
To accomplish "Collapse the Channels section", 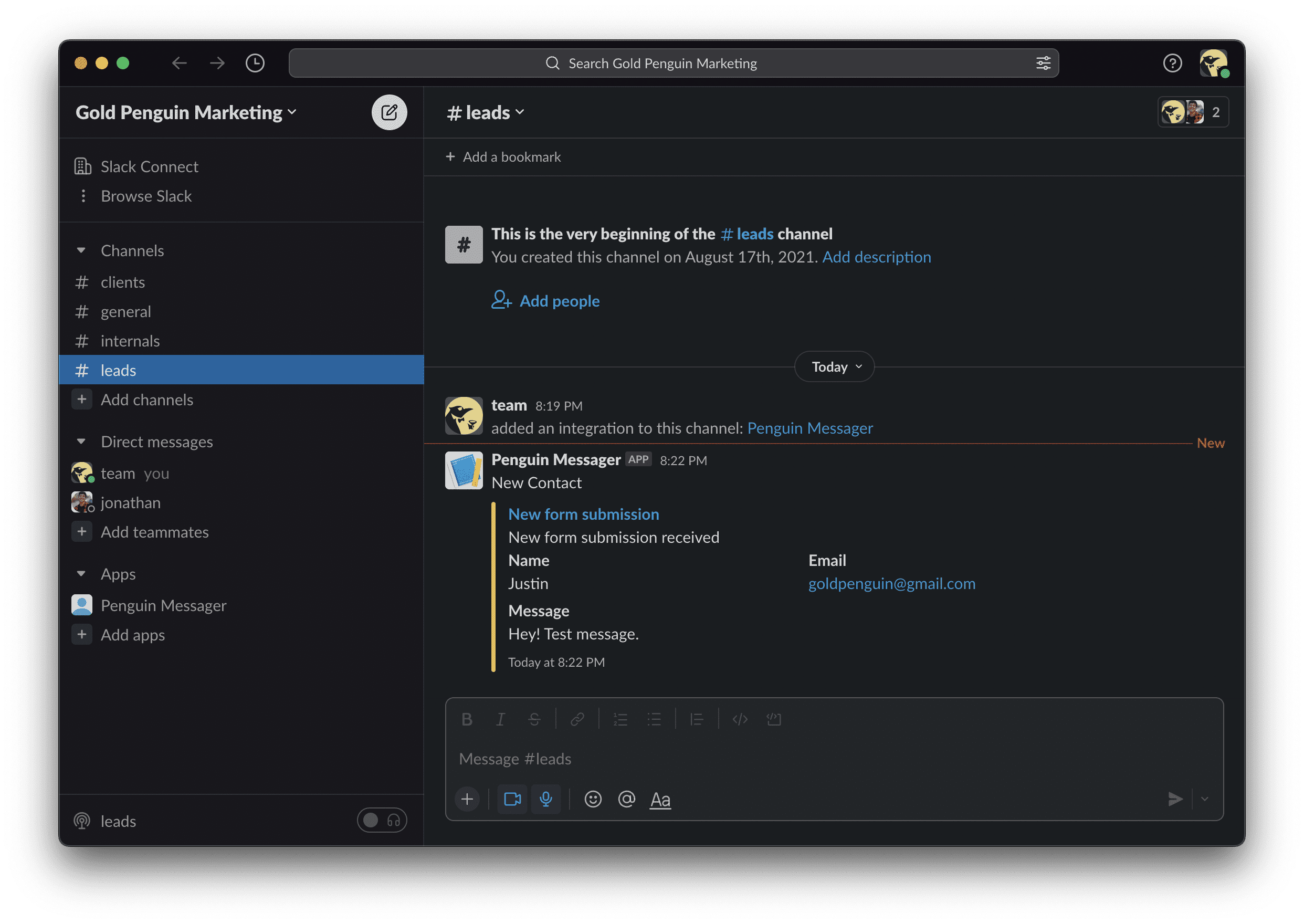I will point(81,250).
